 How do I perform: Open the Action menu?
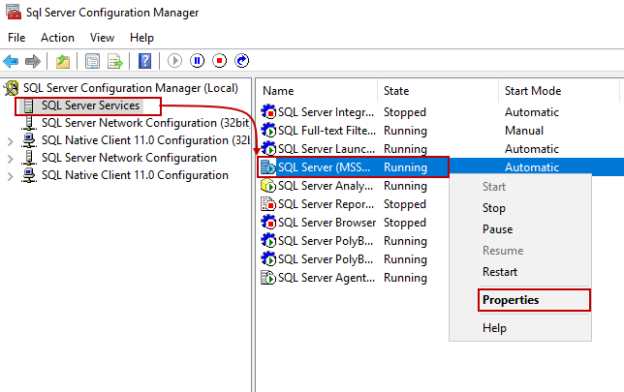57,38
